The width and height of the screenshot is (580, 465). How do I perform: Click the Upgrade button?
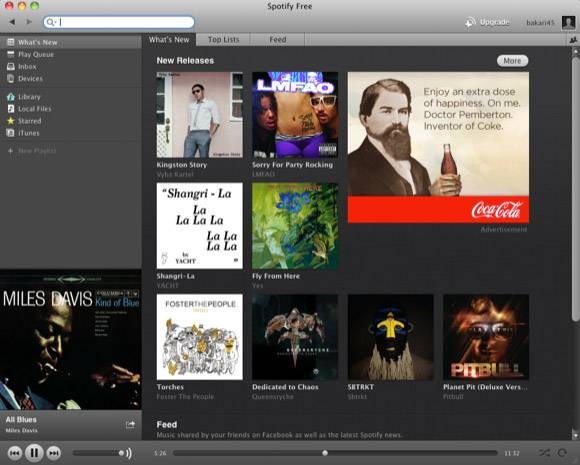(487, 22)
